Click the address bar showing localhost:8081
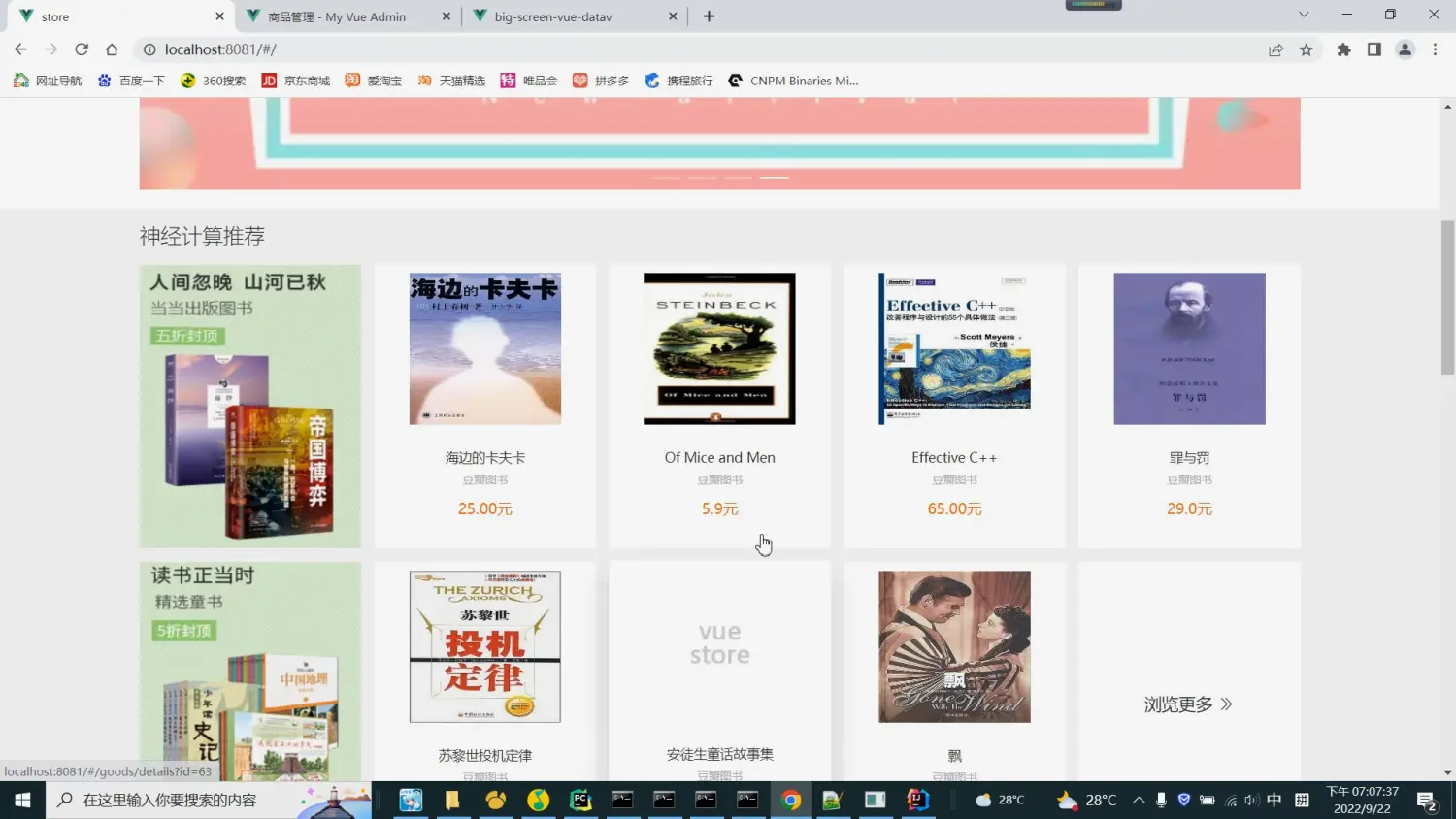The height and width of the screenshot is (819, 1456). pos(679,49)
